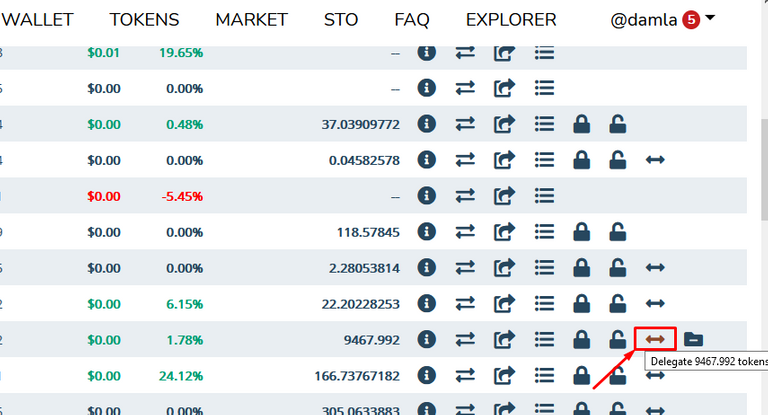Click send icon in the 37.03909772 row
The height and width of the screenshot is (415, 768).
tap(504, 124)
